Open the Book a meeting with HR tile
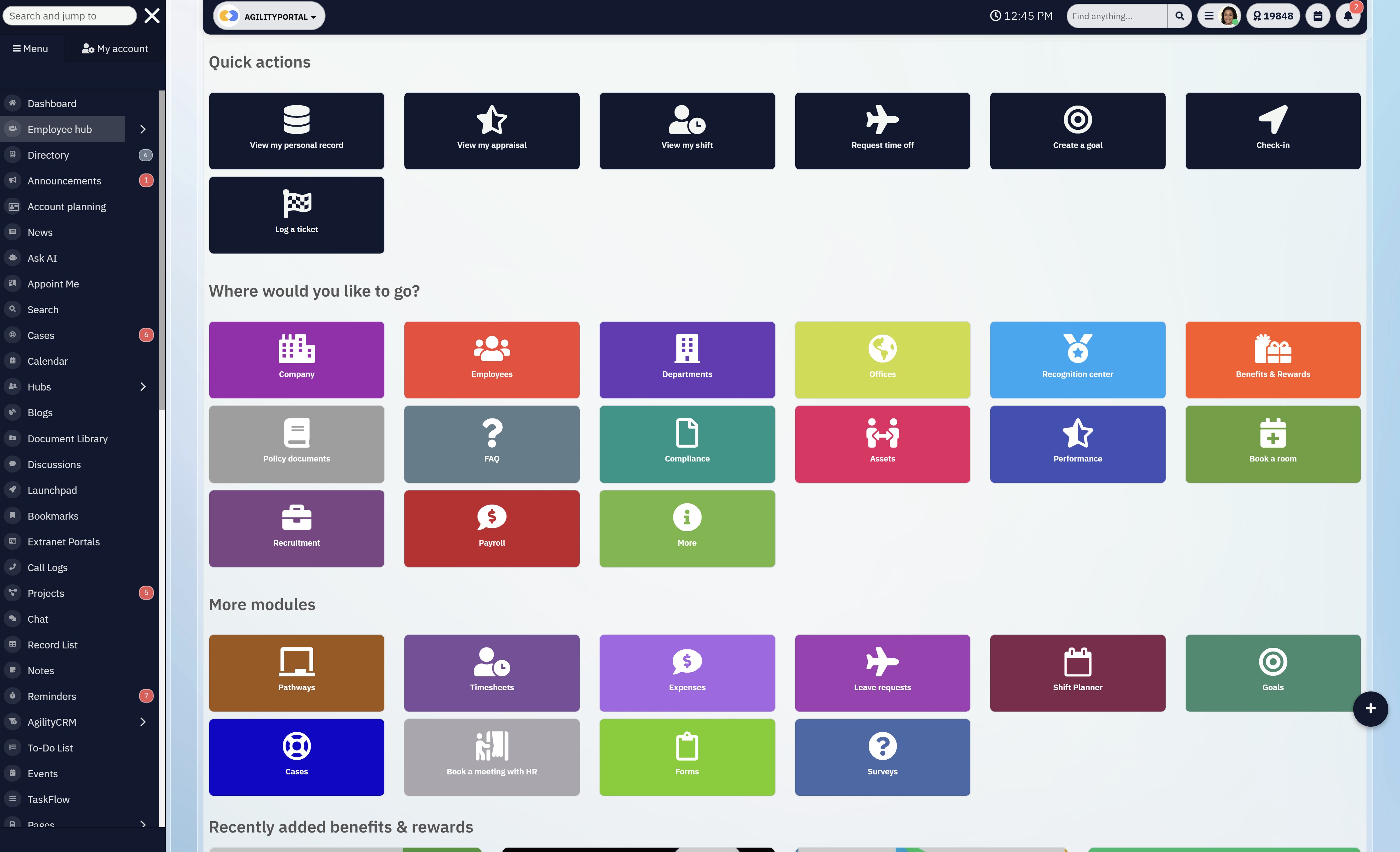Image resolution: width=1400 pixels, height=852 pixels. coord(491,757)
